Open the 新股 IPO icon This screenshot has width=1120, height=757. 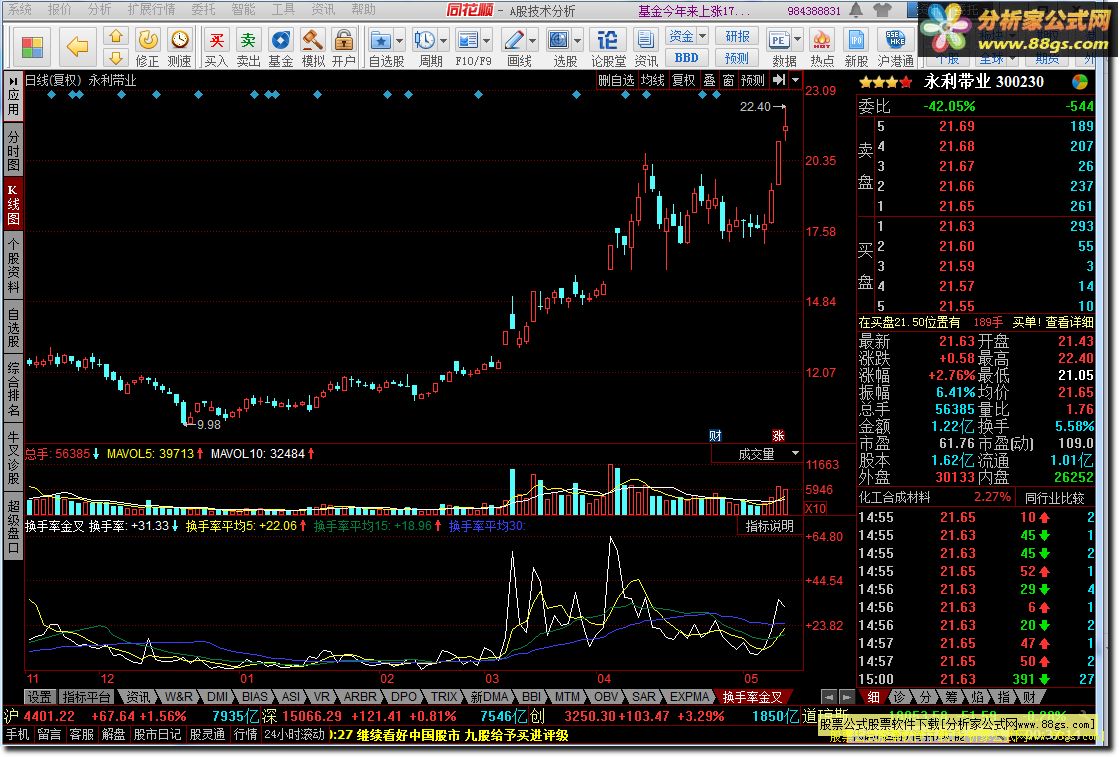[x=856, y=48]
